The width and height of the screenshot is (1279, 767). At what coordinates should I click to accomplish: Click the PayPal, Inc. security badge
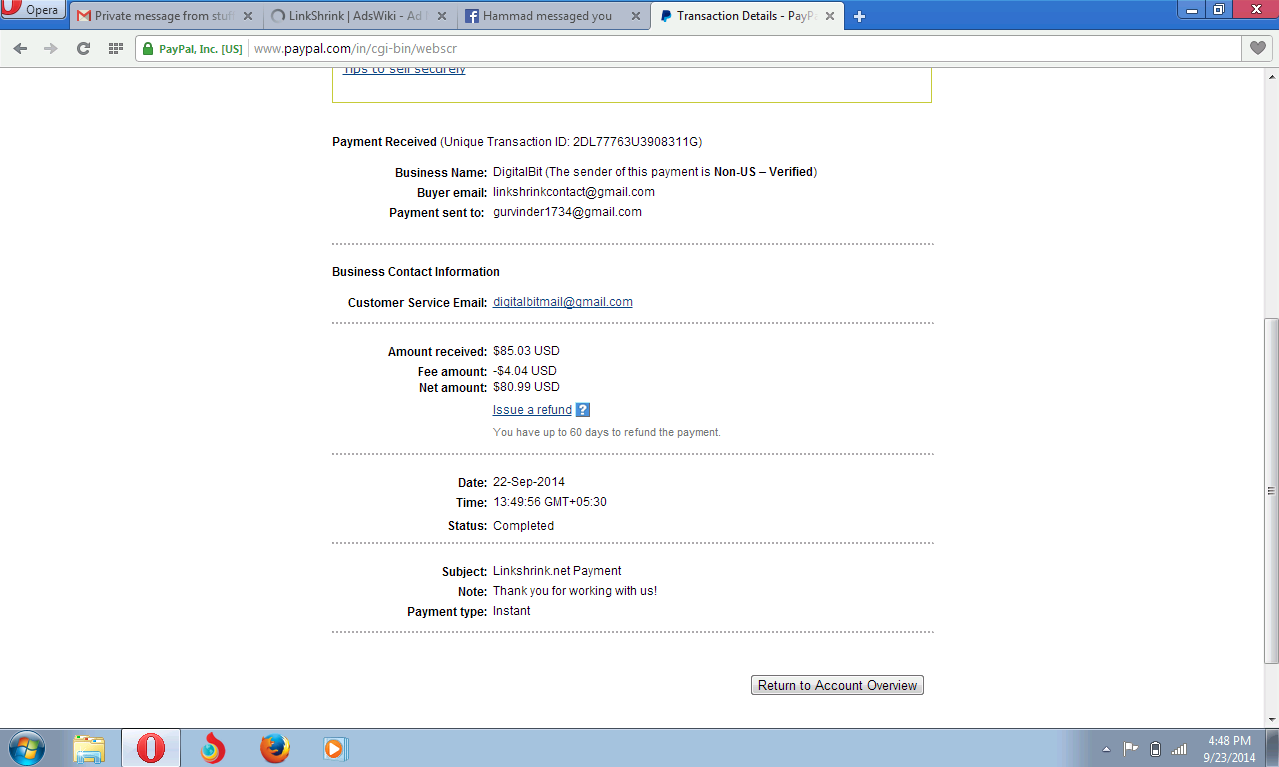coord(193,48)
